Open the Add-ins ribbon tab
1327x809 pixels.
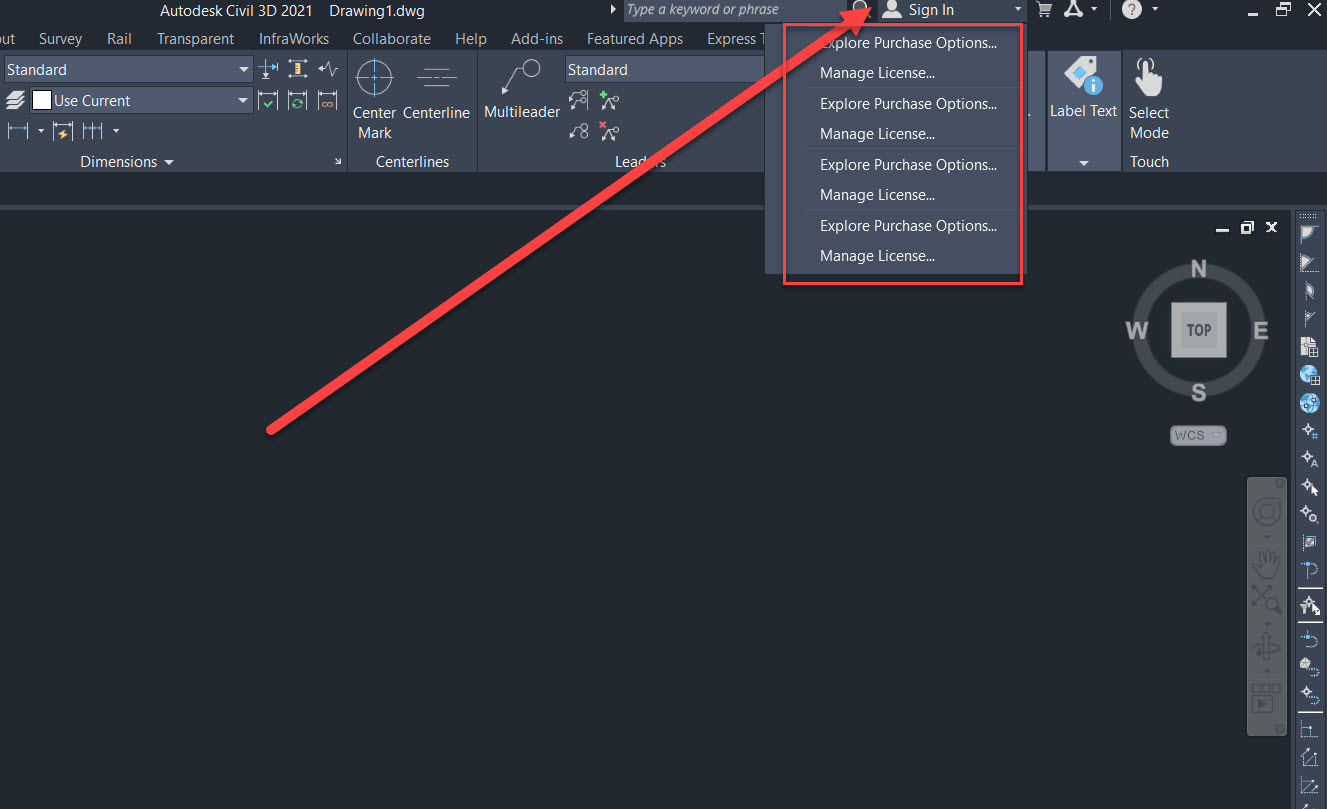coord(537,39)
